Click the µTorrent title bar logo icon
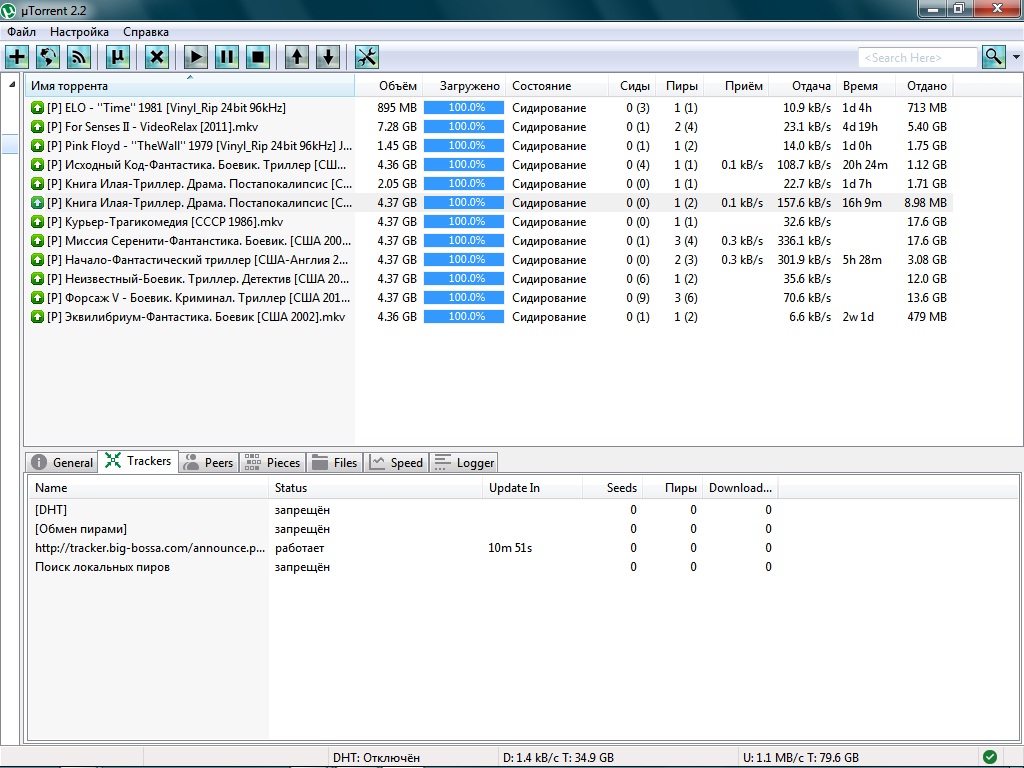The height and width of the screenshot is (768, 1024). pos(9,10)
